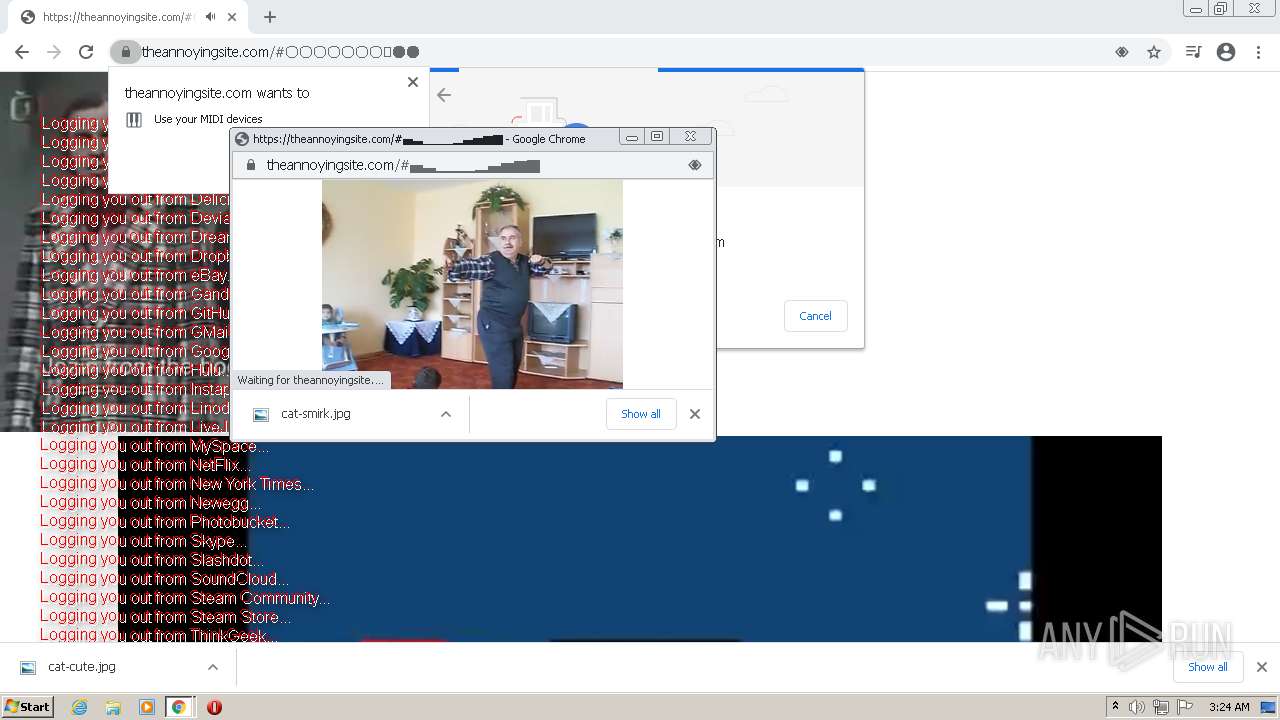Click the cat-cute.jpg file icon

(28, 667)
